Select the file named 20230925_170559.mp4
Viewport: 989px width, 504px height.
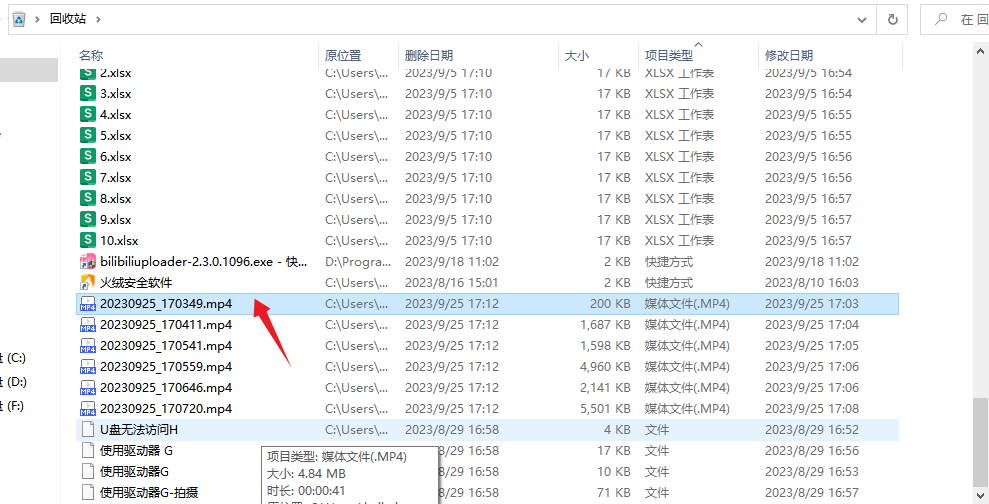[x=165, y=367]
